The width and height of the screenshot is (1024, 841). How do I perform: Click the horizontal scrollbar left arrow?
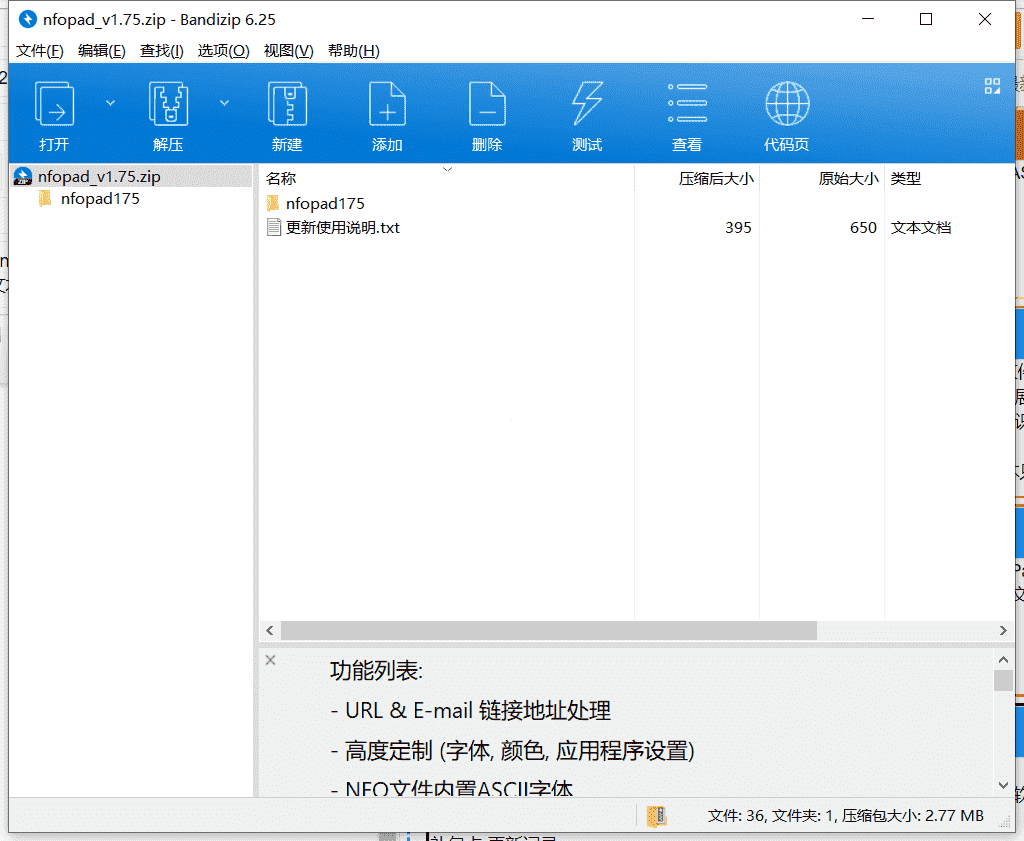click(270, 631)
